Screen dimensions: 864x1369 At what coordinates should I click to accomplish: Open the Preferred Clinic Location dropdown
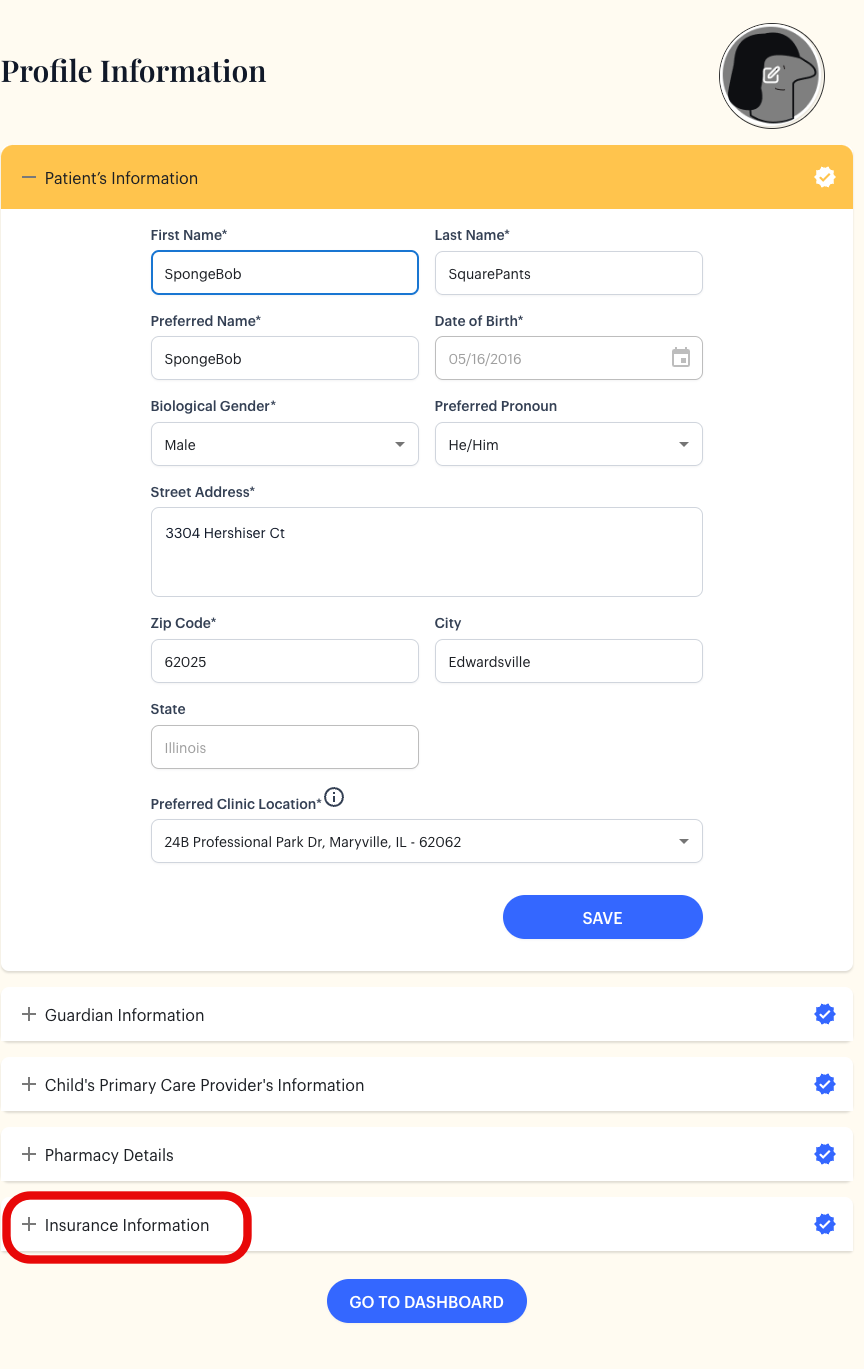point(426,841)
